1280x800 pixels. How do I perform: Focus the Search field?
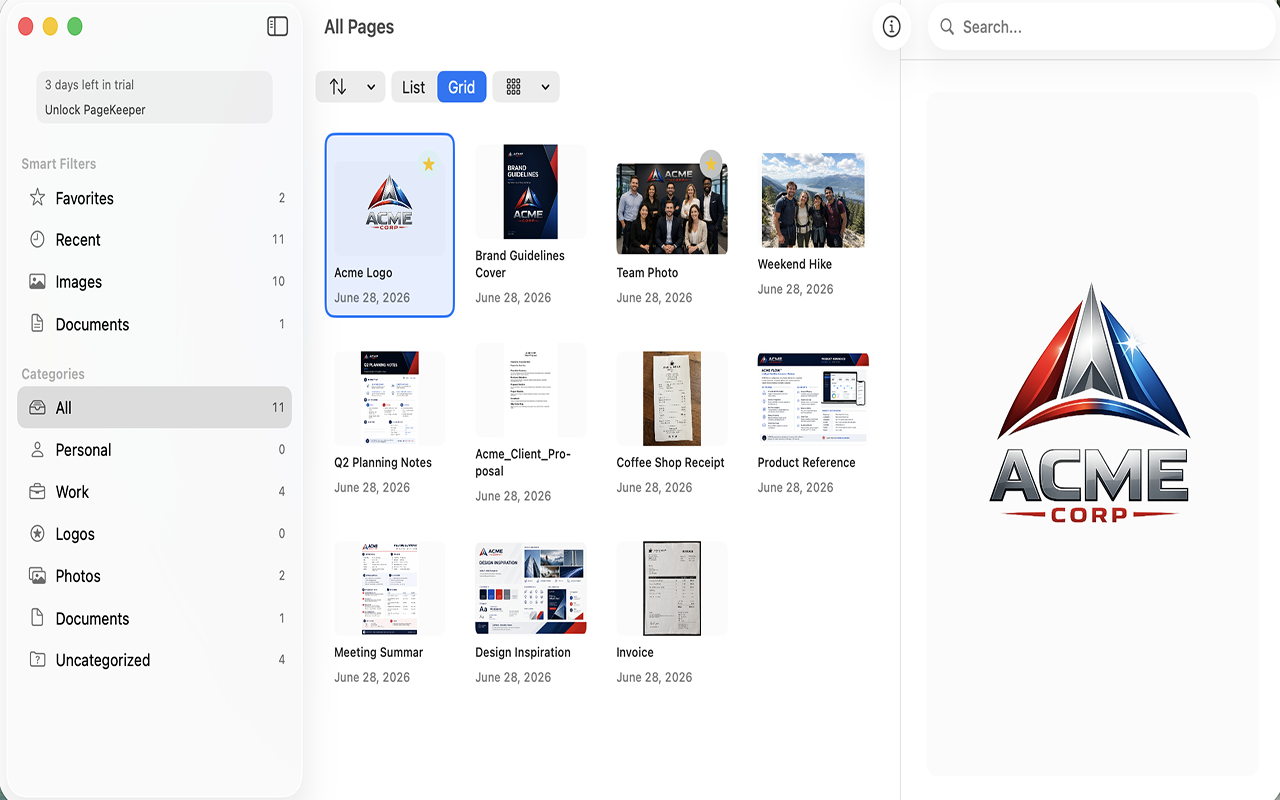1102,27
